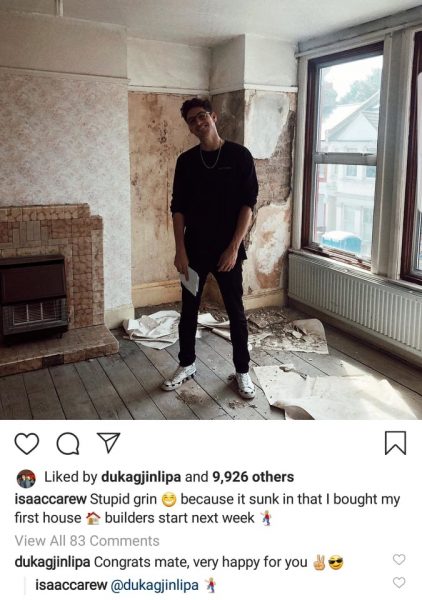Tap the sunglasses emoji in comment
The image size is (422, 600).
pyautogui.click(x=336, y=563)
